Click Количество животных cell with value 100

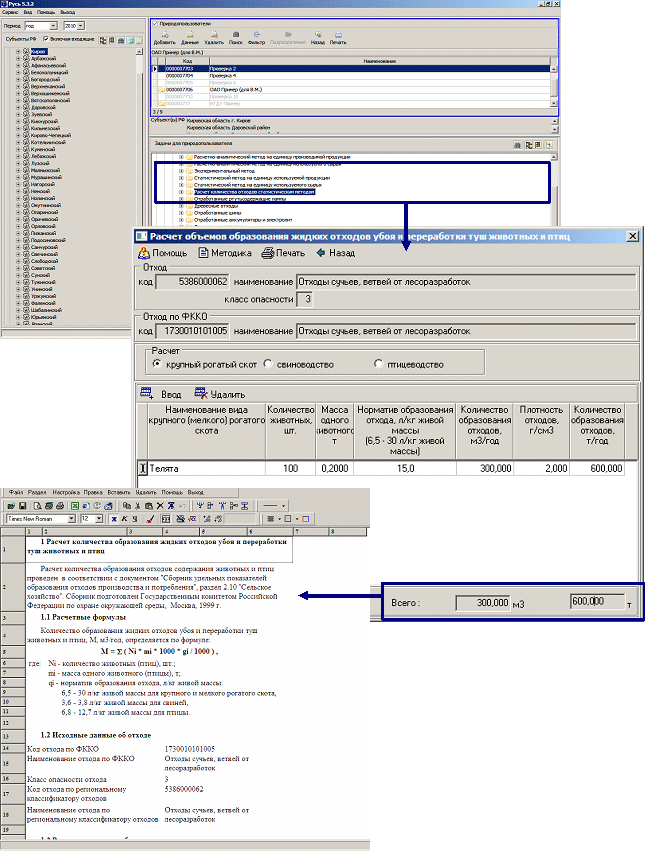pos(290,468)
